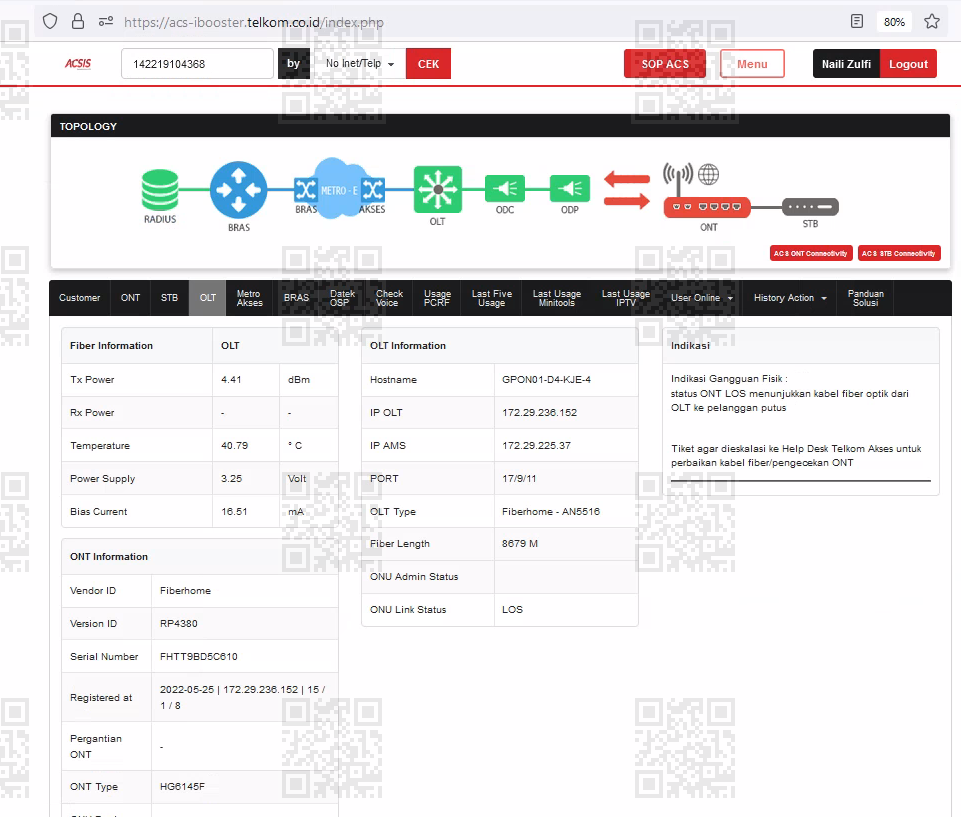
Task: Open the Metro Akses tab
Action: point(249,298)
